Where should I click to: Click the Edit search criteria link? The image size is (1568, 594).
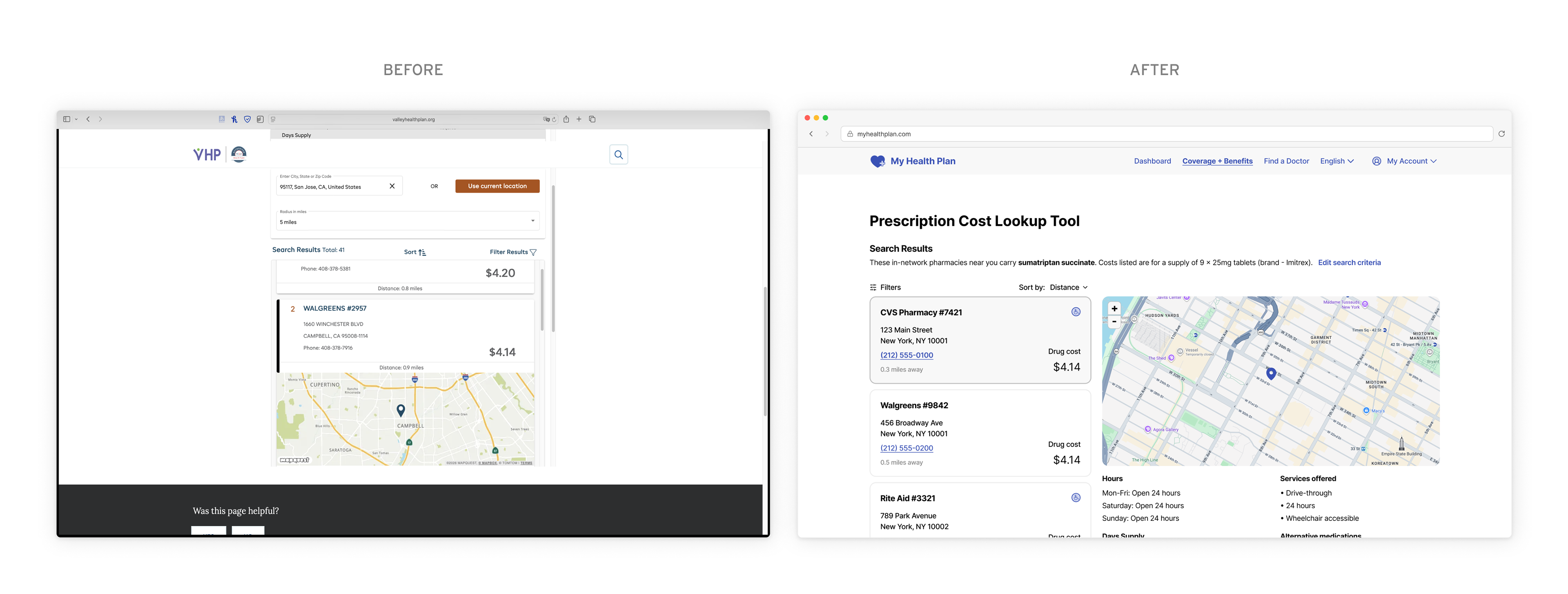tap(1349, 263)
